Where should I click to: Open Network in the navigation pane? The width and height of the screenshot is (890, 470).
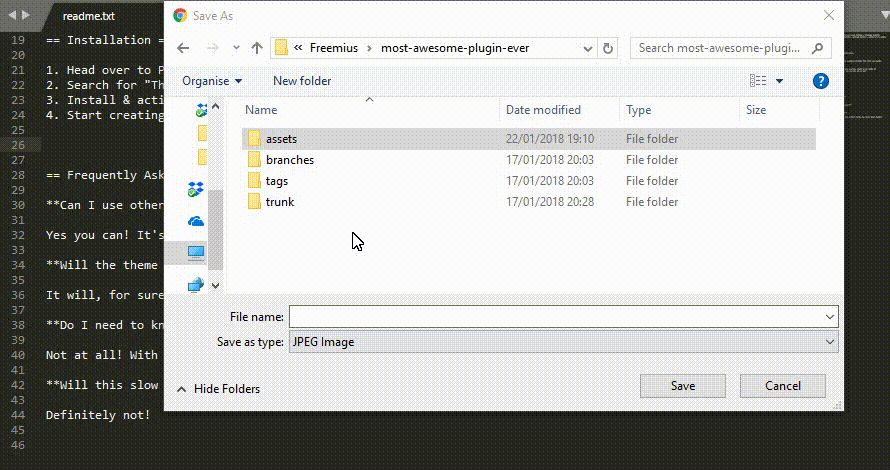(x=196, y=284)
